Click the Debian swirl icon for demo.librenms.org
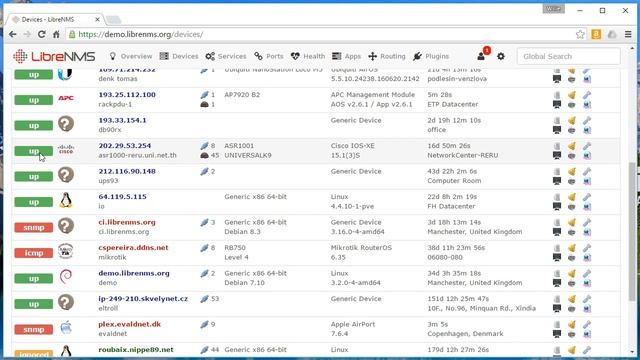Viewport: 640px width, 360px height. pyautogui.click(x=66, y=277)
